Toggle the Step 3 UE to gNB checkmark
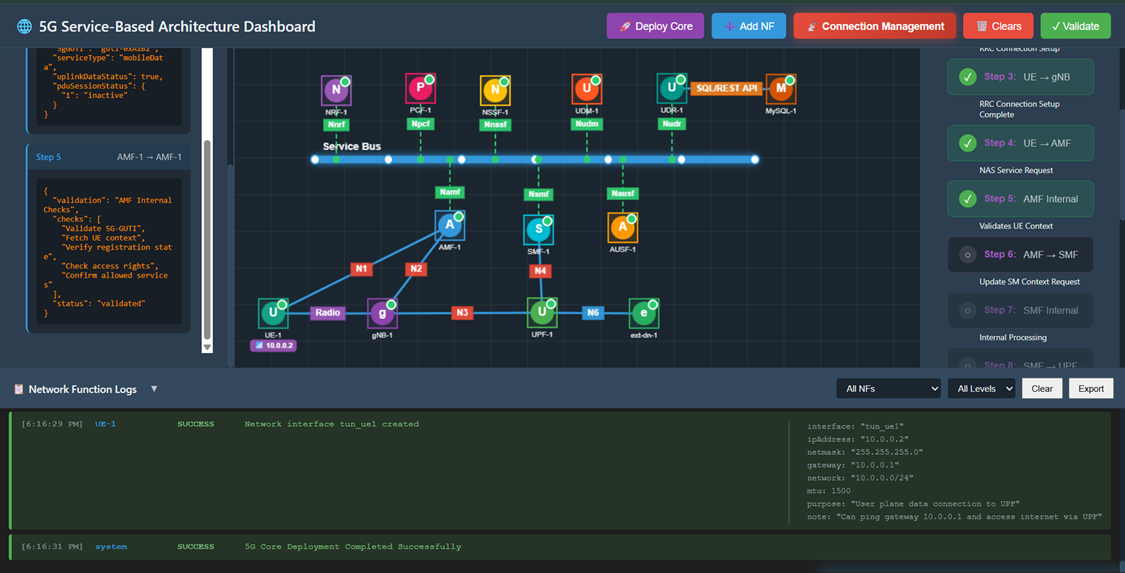The image size is (1125, 573). (967, 77)
